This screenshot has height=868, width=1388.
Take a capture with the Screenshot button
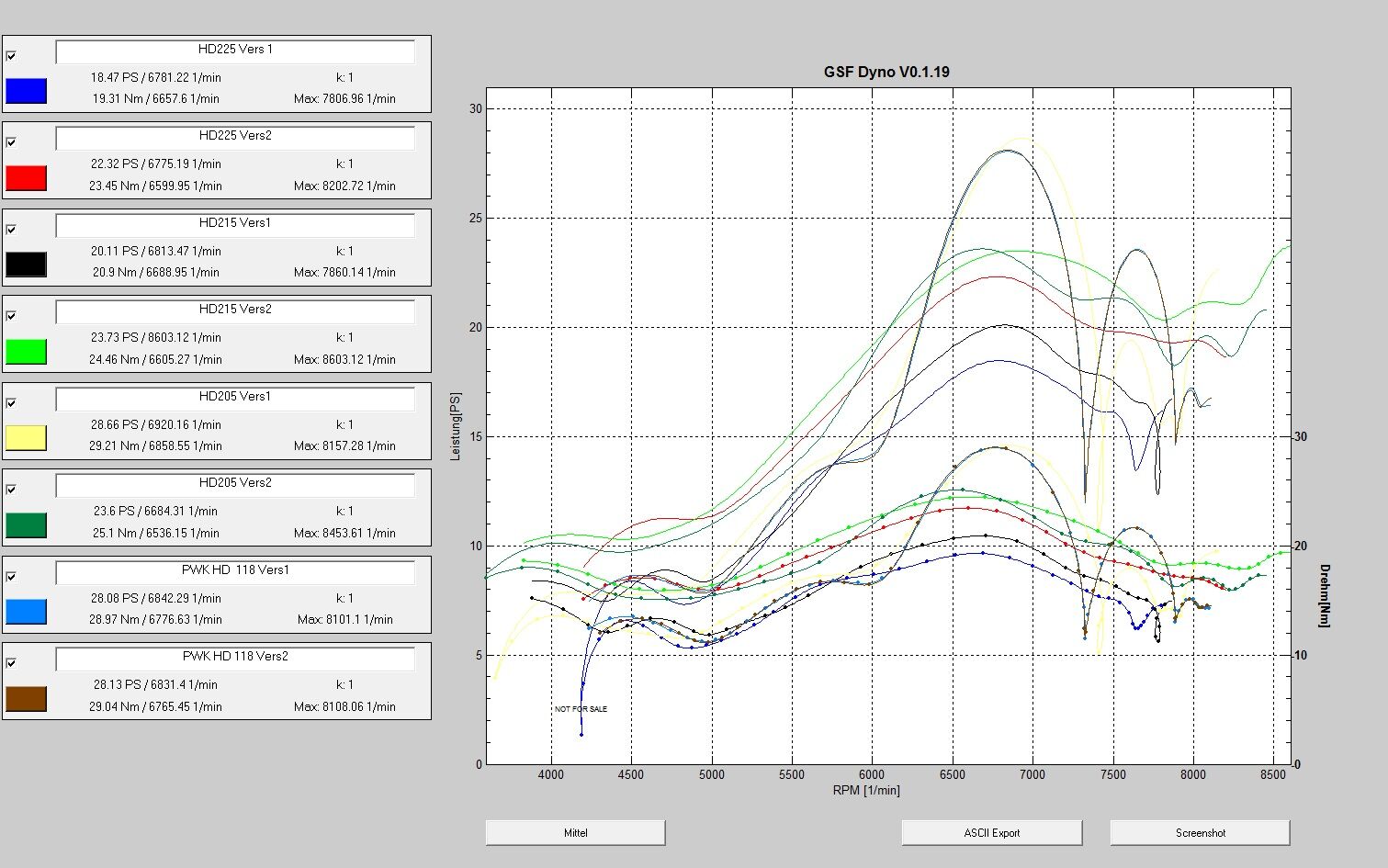click(x=1200, y=833)
